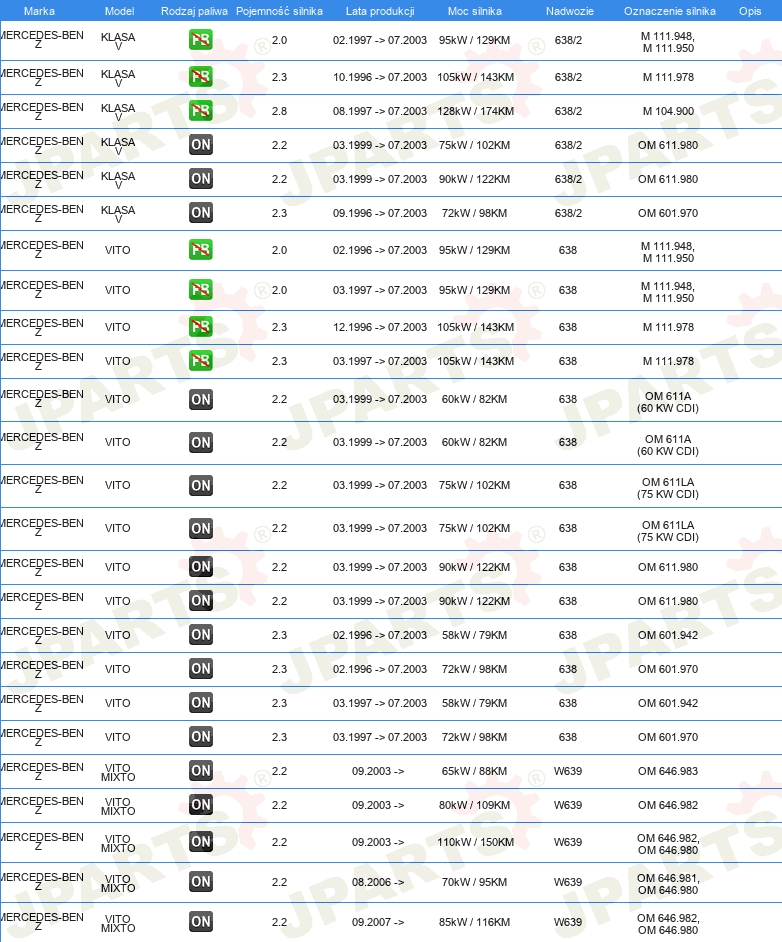Screen dimensions: 782x942
Task: Select the production date 08.2006 ->
Action: 378,882
